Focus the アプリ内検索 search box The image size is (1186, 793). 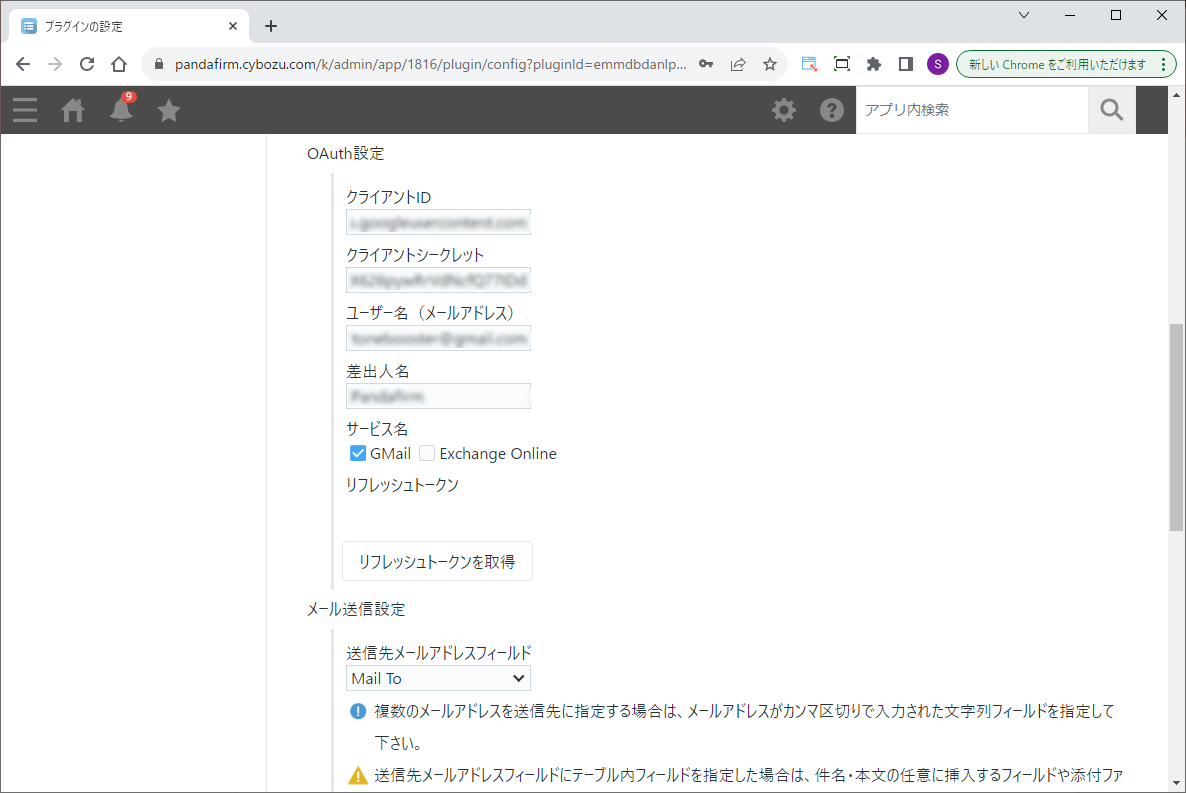pos(970,110)
